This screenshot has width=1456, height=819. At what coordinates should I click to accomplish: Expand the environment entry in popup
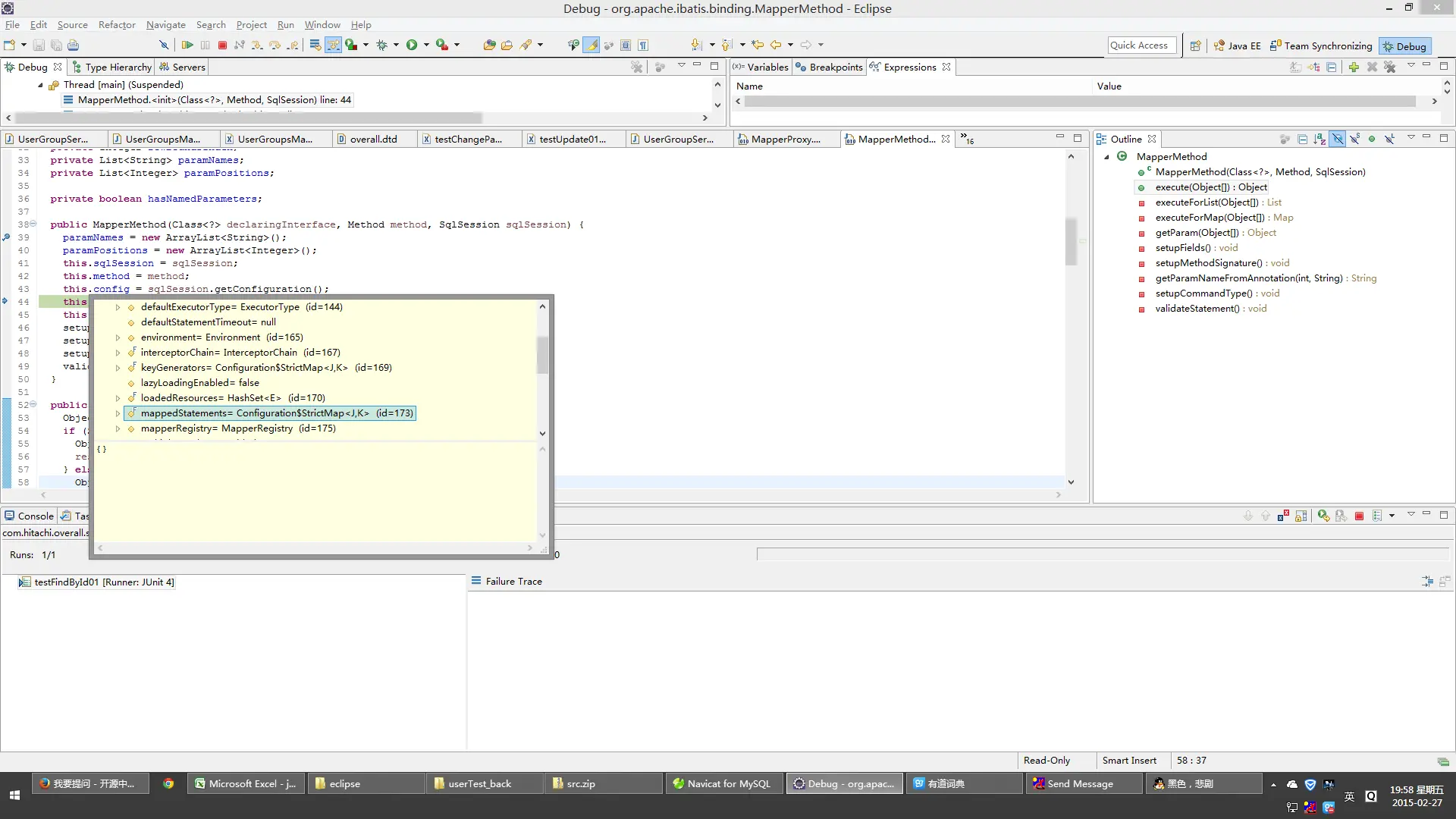pyautogui.click(x=118, y=337)
